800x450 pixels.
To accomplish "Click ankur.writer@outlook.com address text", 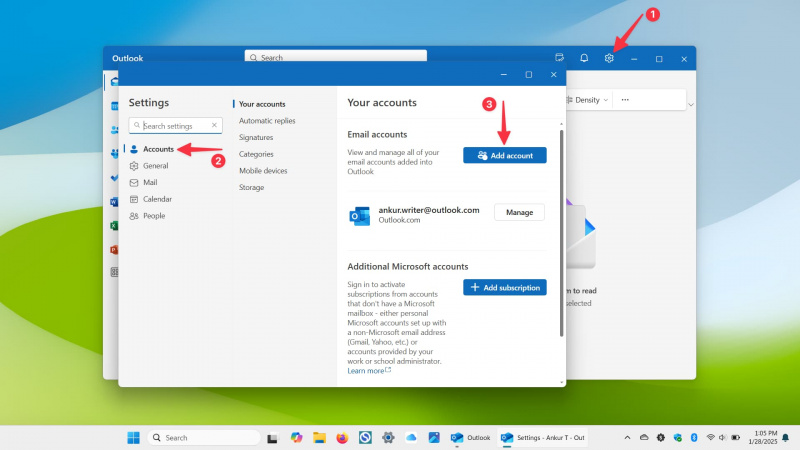I will pos(429,210).
